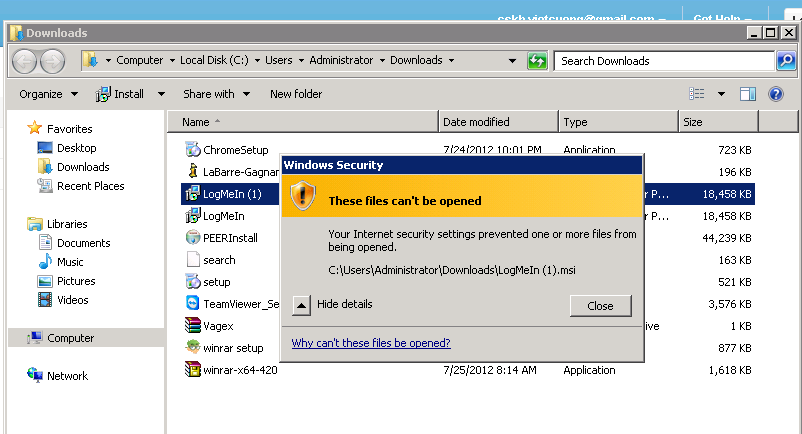
Task: Click the New folder button
Action: (296, 94)
